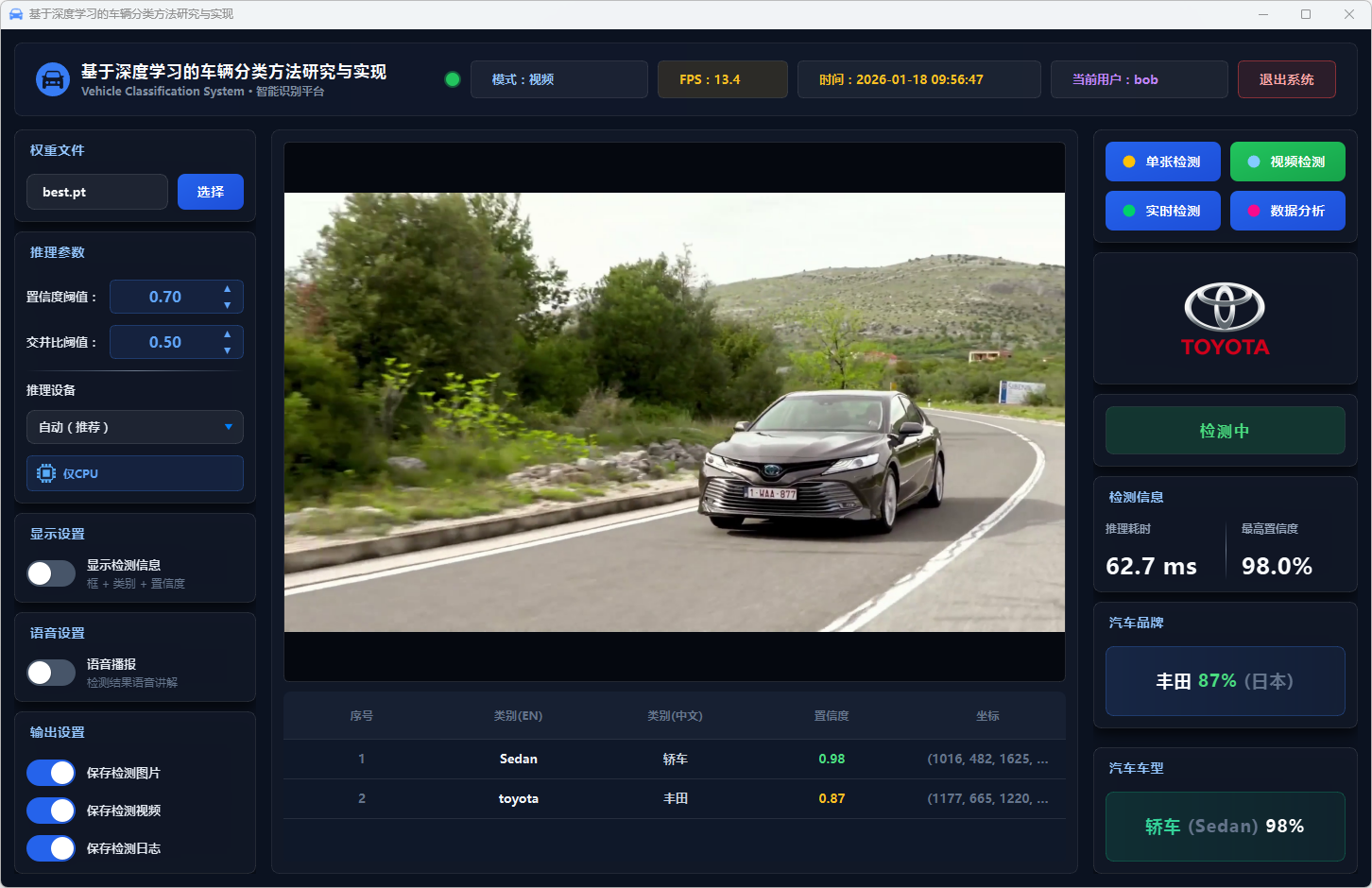Click the 坐标 column header

[x=987, y=716]
